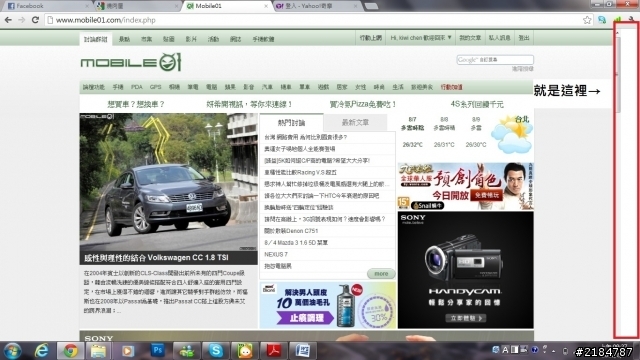Open the GPS forum category
Screen dimensions: 640x360
pos(156,87)
